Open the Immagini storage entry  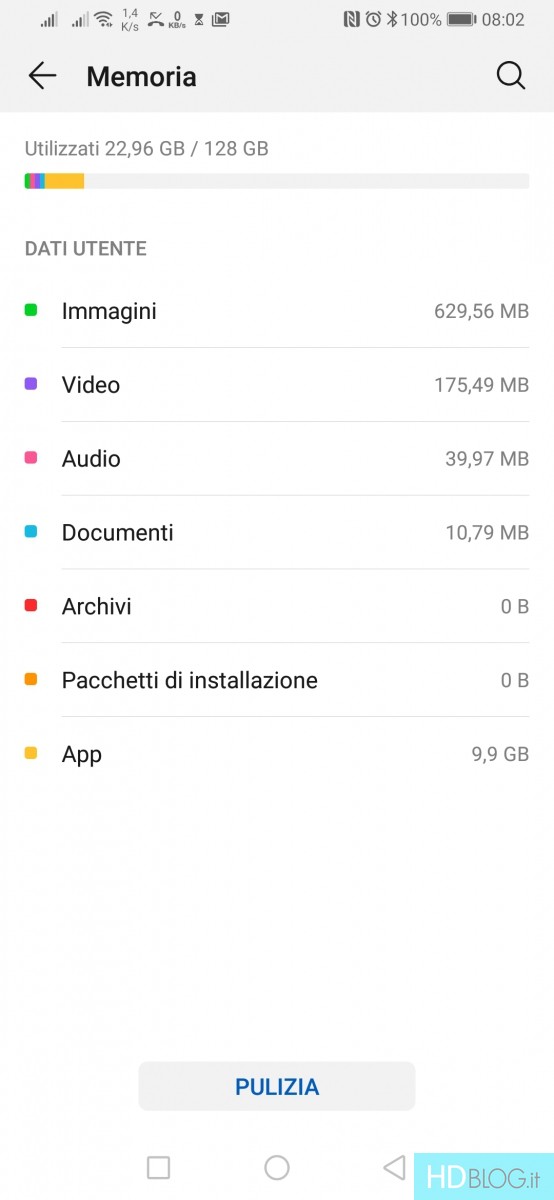[277, 311]
